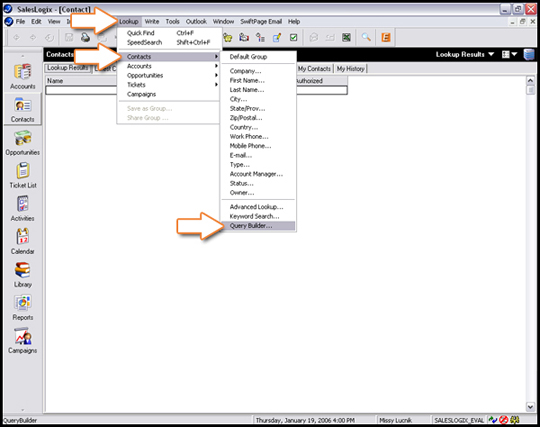Look up contacts by State/Prov...

[258, 108]
